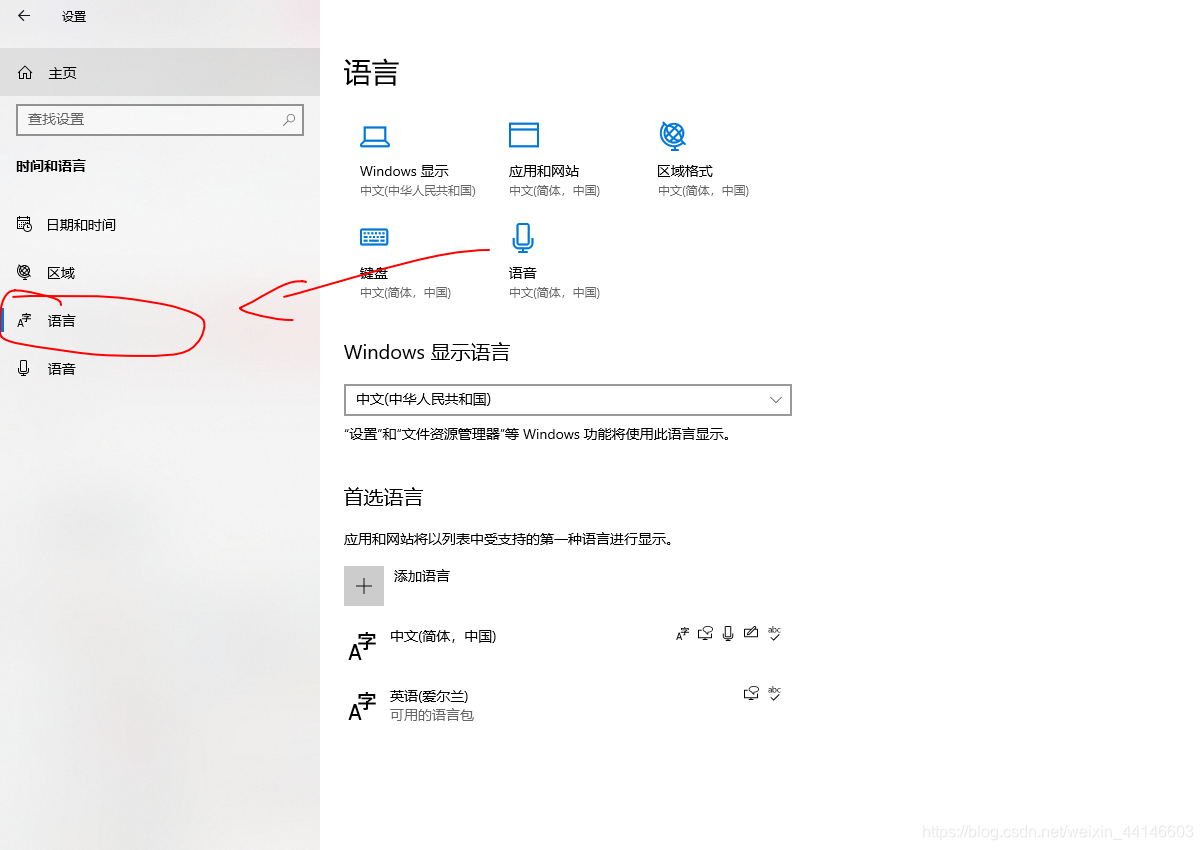This screenshot has height=850, width=1203.
Task: Click 中文(简体，中国) under 区域格式 tile
Action: click(703, 190)
